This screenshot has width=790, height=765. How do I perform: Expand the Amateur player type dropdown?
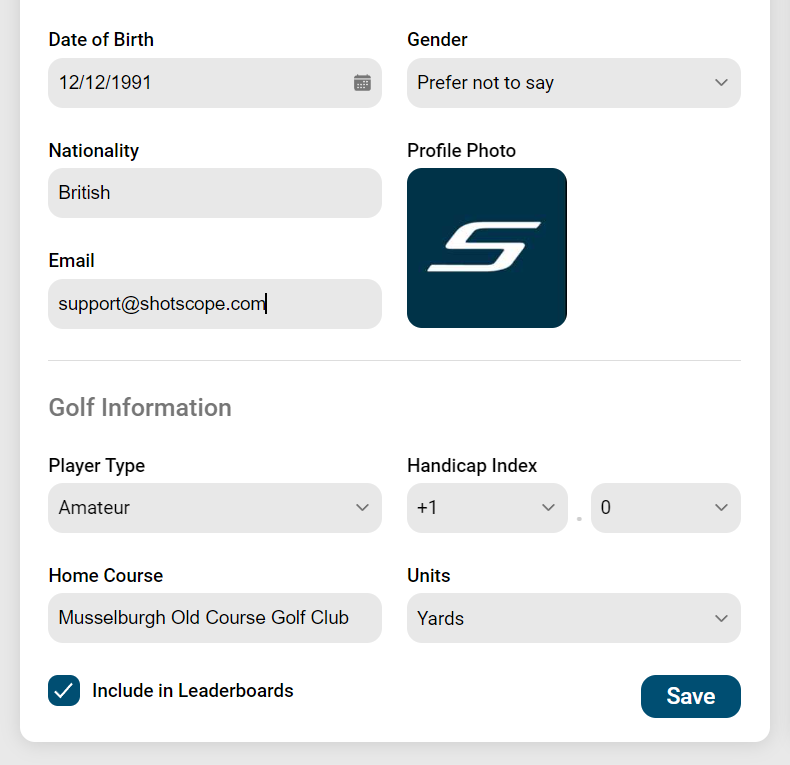coord(215,508)
